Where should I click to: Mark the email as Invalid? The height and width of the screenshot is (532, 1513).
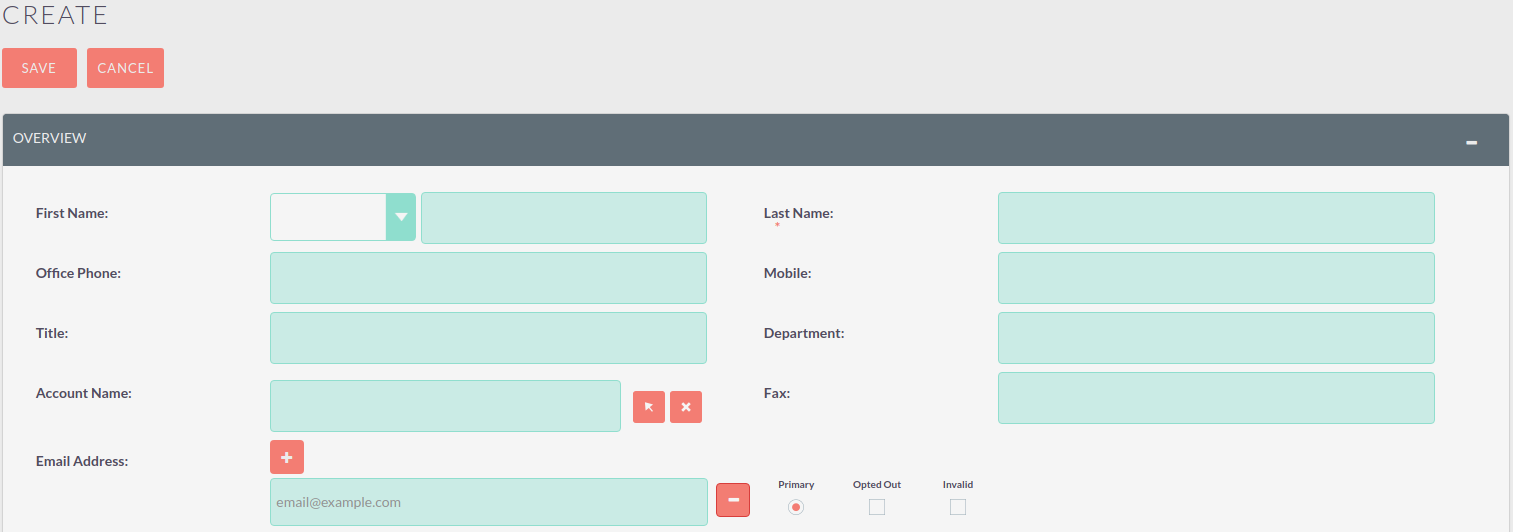coord(958,507)
